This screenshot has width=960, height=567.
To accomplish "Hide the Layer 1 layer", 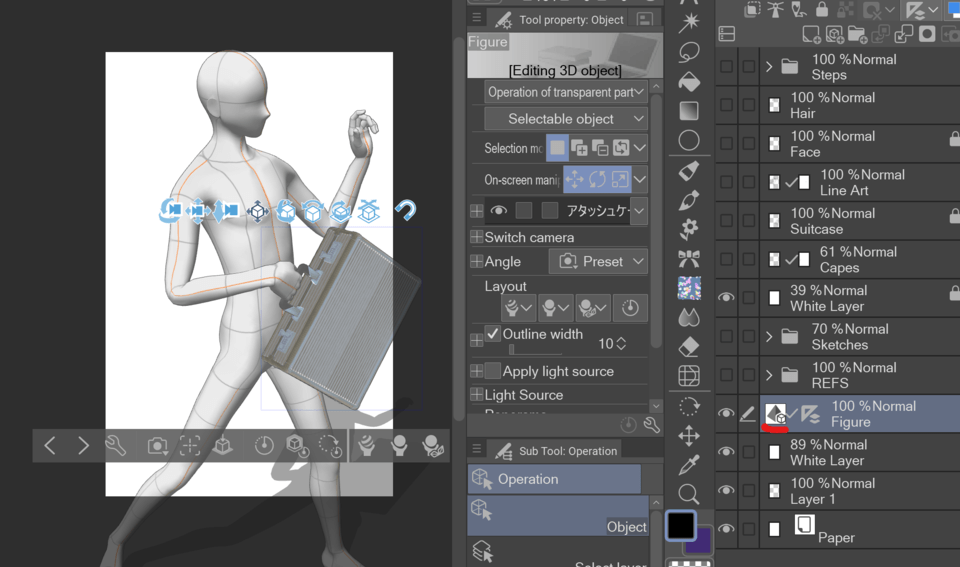I will [x=726, y=490].
